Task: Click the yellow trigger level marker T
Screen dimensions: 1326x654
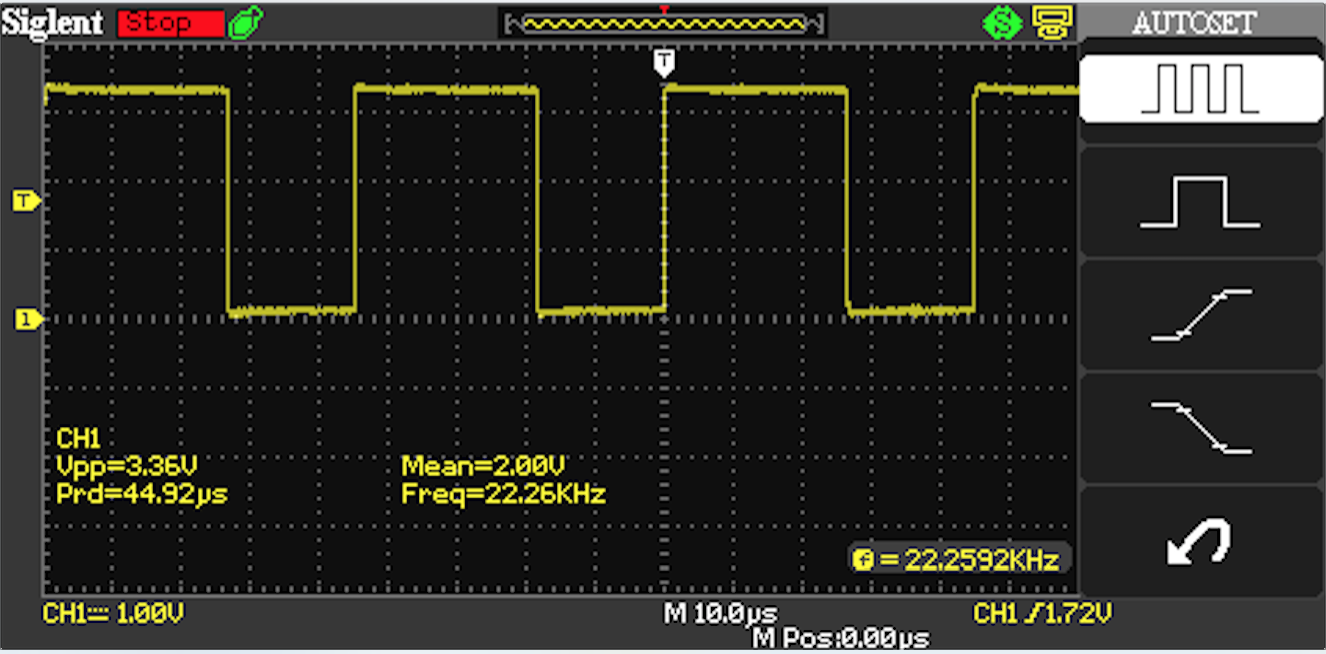Action: (x=25, y=202)
